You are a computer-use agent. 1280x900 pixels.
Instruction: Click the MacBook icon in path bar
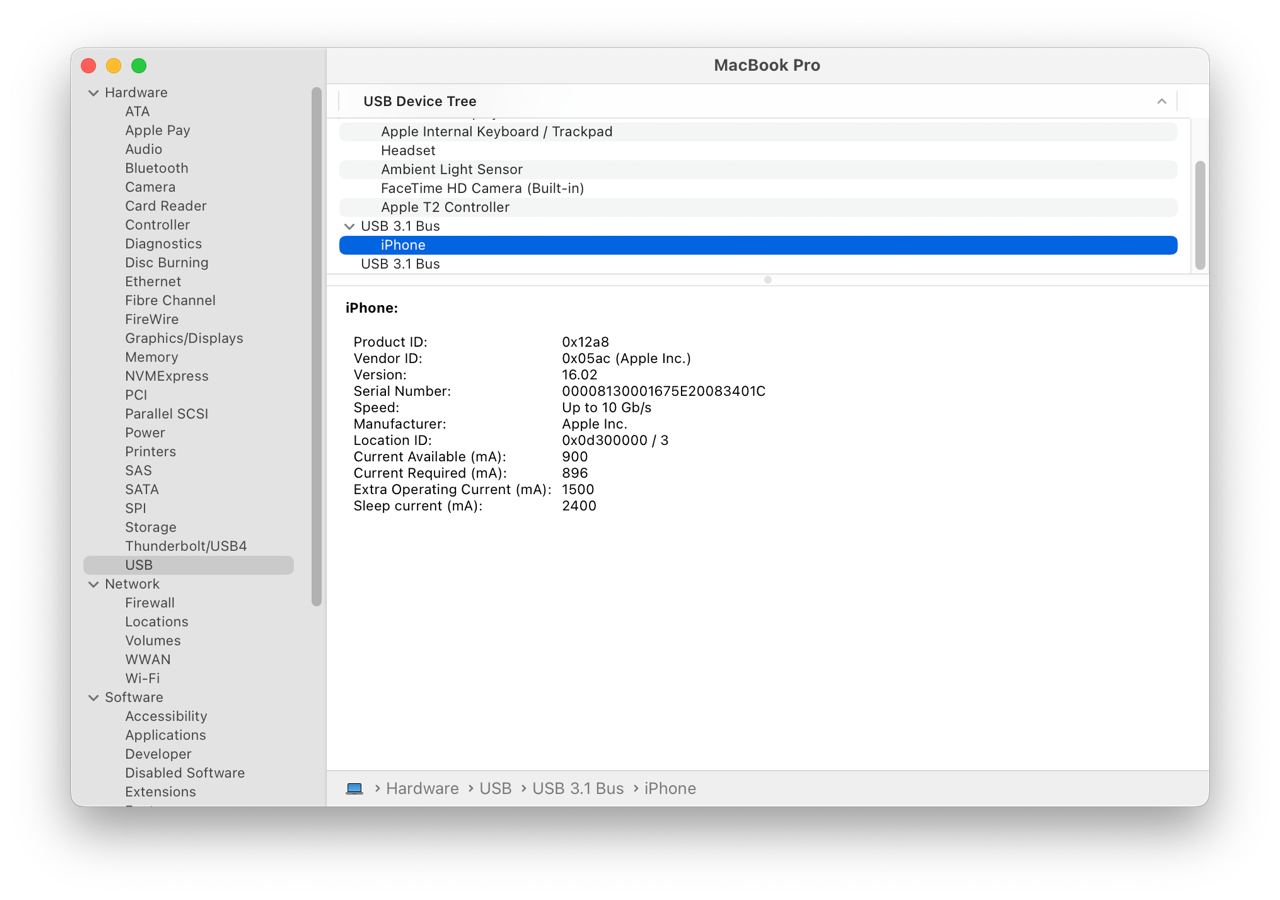click(x=354, y=788)
